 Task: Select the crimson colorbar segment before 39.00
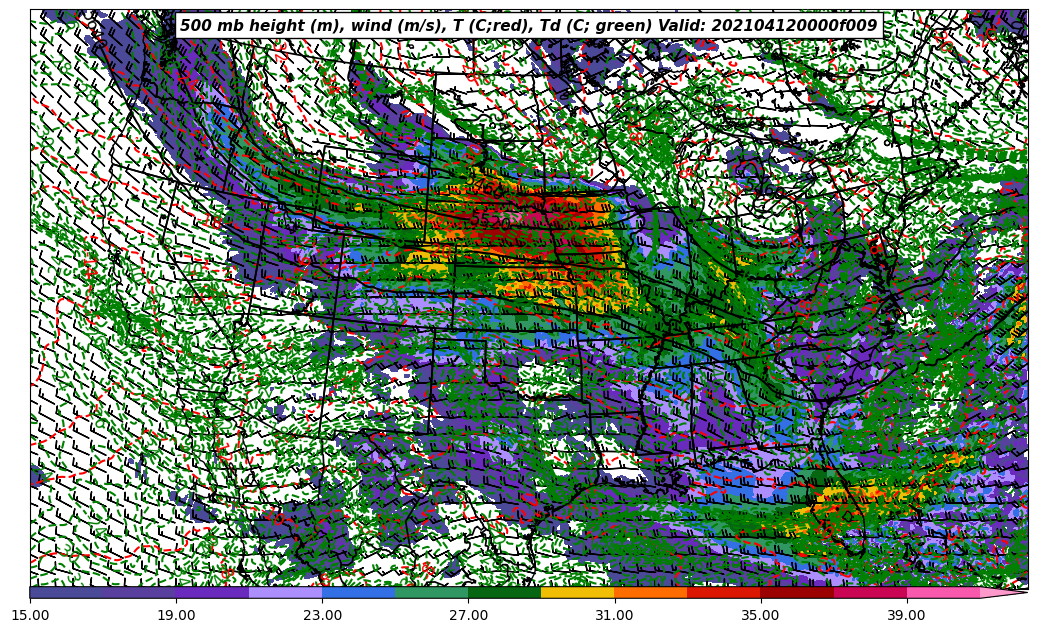pos(870,593)
